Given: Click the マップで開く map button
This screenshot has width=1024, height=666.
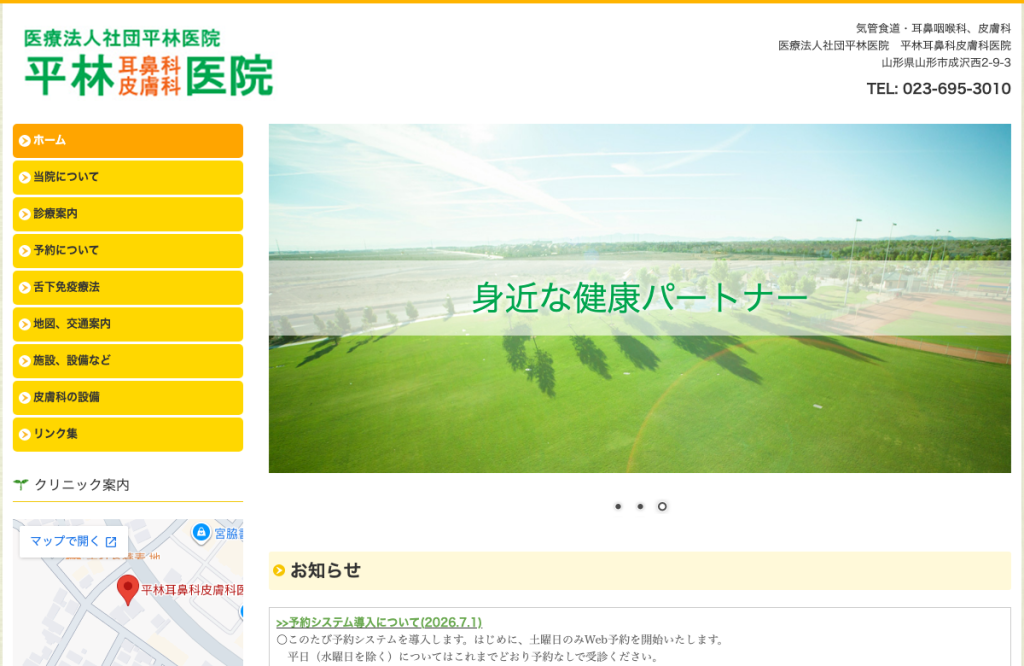Looking at the screenshot, I should pos(74,541).
